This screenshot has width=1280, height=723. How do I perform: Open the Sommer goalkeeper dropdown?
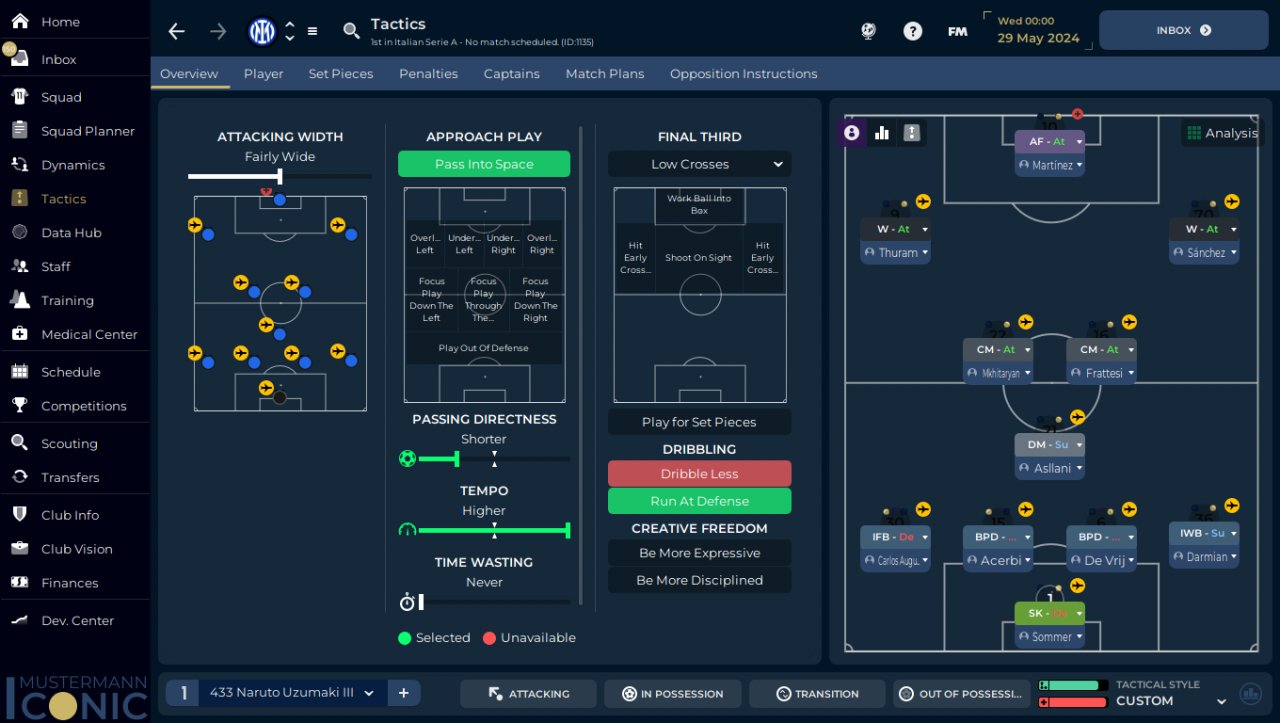[1050, 637]
